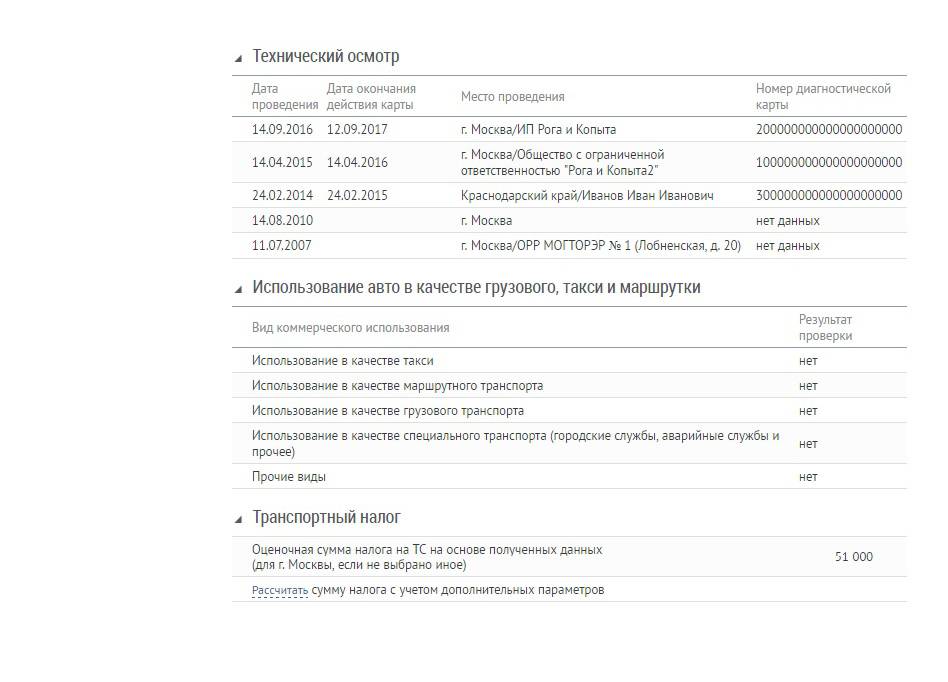Collapse the Транспортный налог section triangle
Viewport: 948px width, 682px height.
point(238,520)
